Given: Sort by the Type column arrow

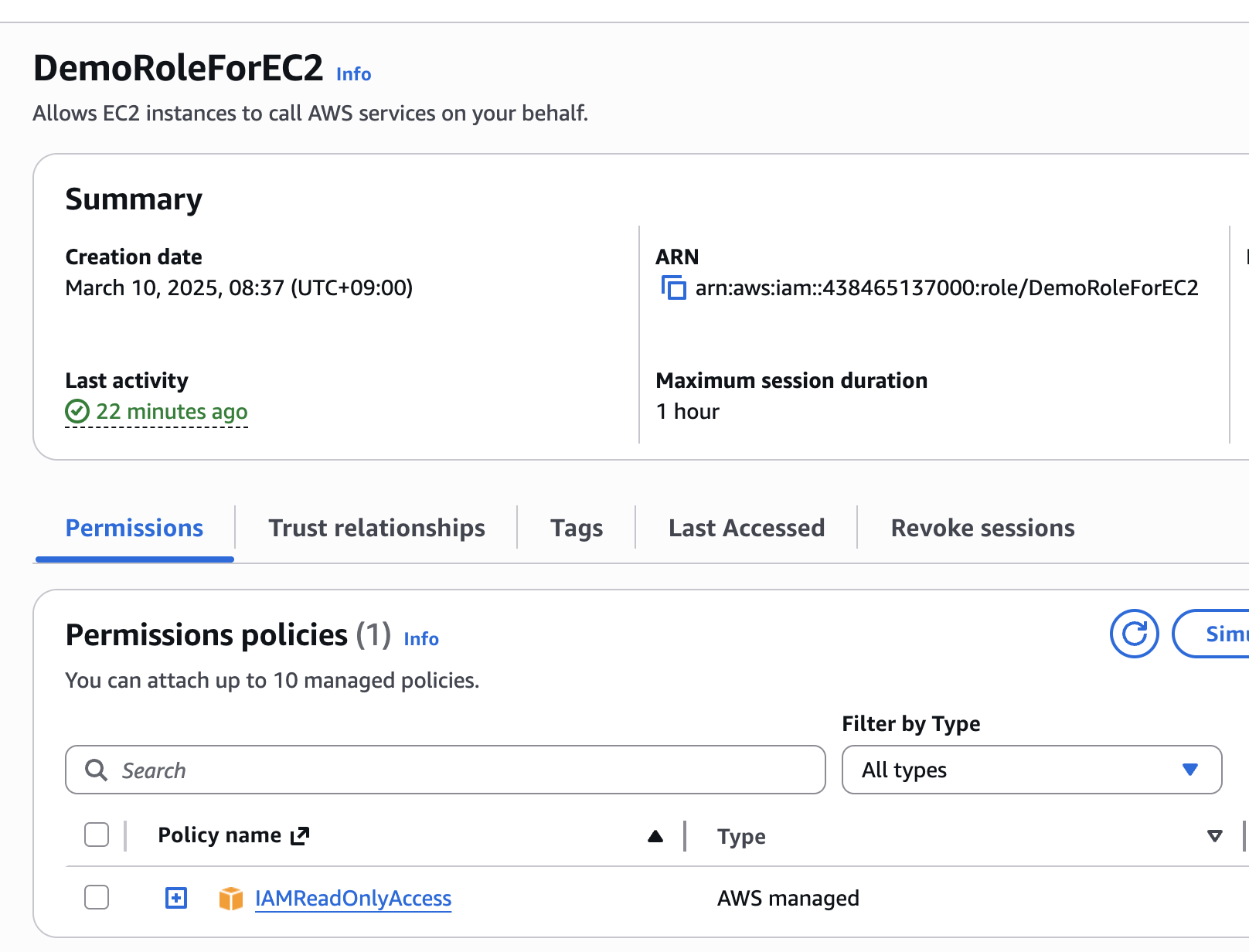Looking at the screenshot, I should pyautogui.click(x=1214, y=835).
